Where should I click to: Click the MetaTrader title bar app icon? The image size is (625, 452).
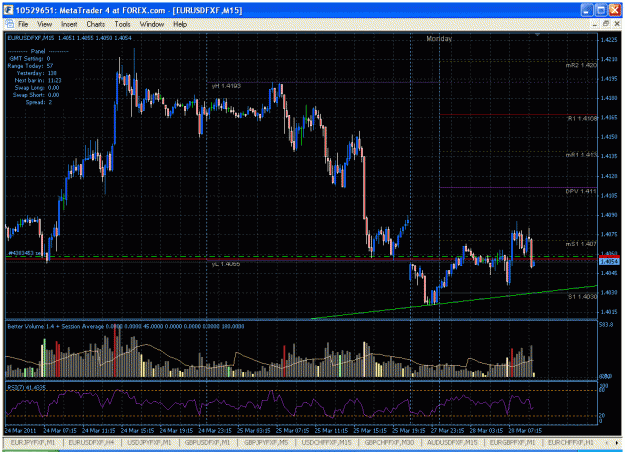coord(8,10)
